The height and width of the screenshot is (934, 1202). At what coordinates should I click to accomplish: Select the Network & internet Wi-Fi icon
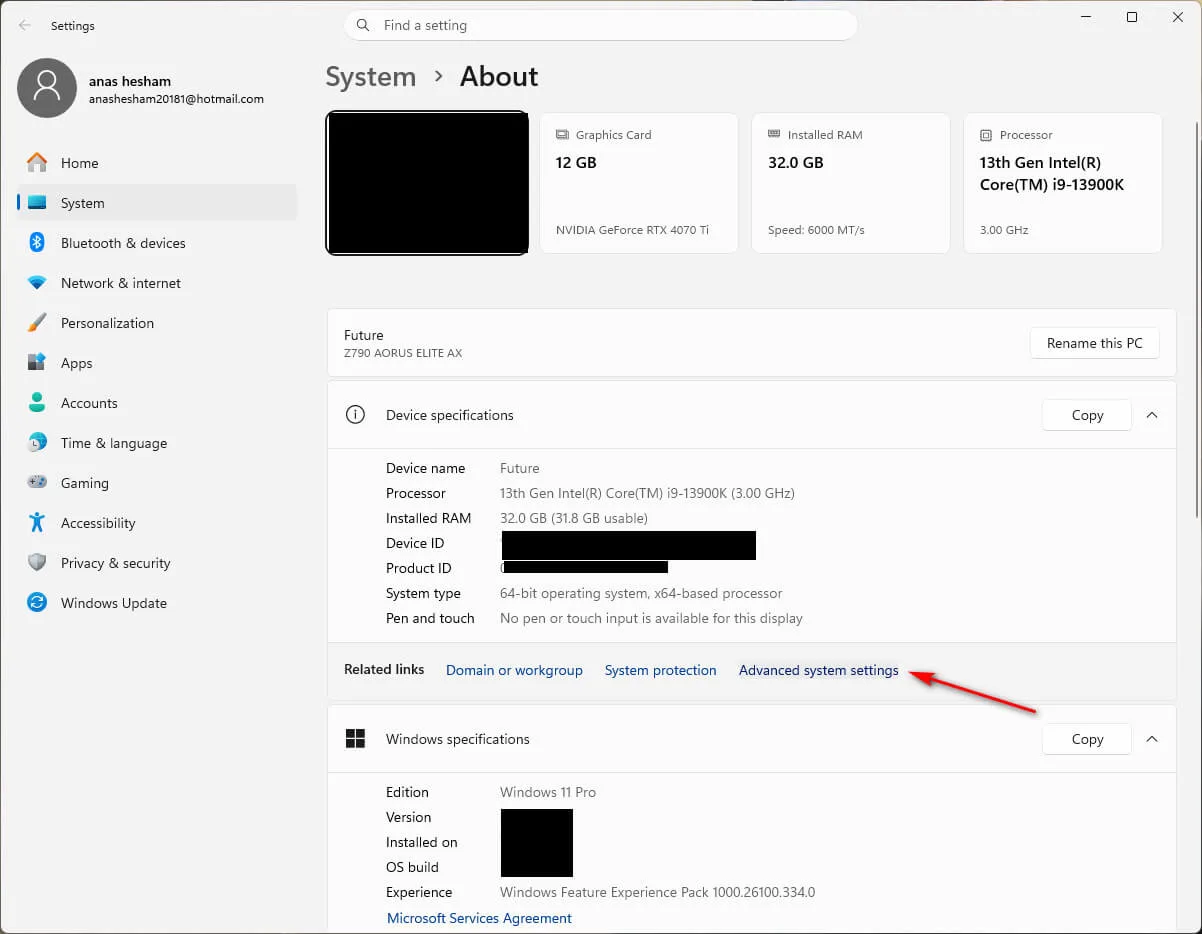[x=37, y=283]
